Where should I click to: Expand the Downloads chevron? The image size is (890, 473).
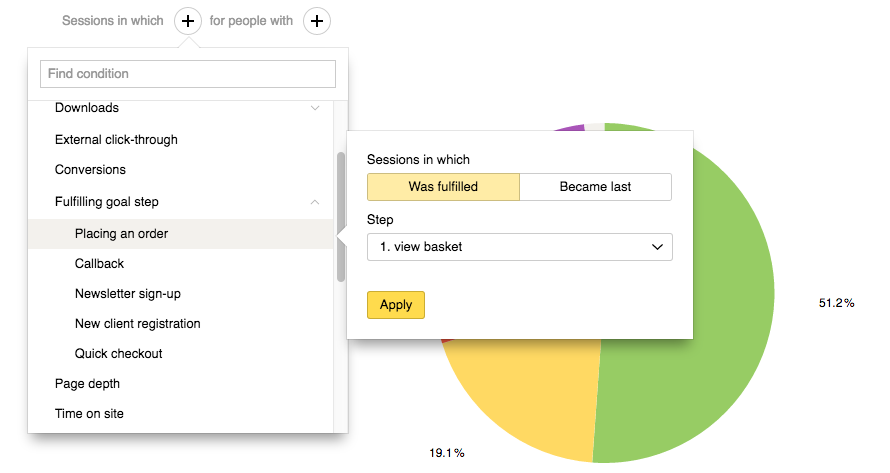point(315,108)
